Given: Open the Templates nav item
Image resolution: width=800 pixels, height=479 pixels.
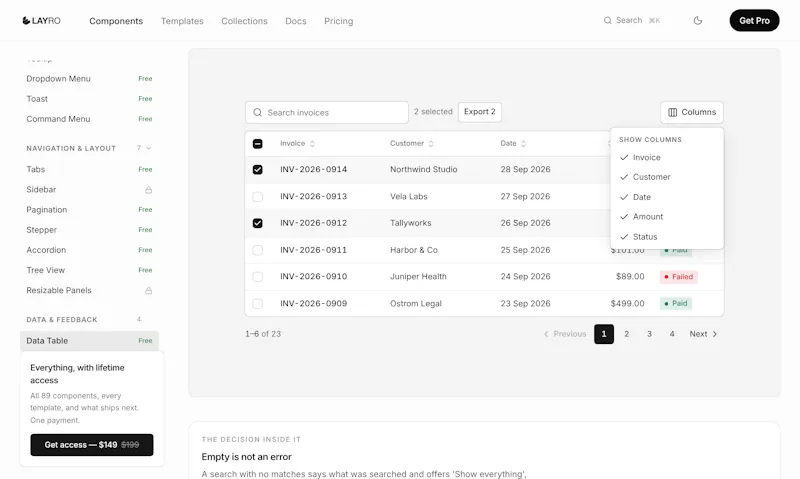Looking at the screenshot, I should (182, 21).
